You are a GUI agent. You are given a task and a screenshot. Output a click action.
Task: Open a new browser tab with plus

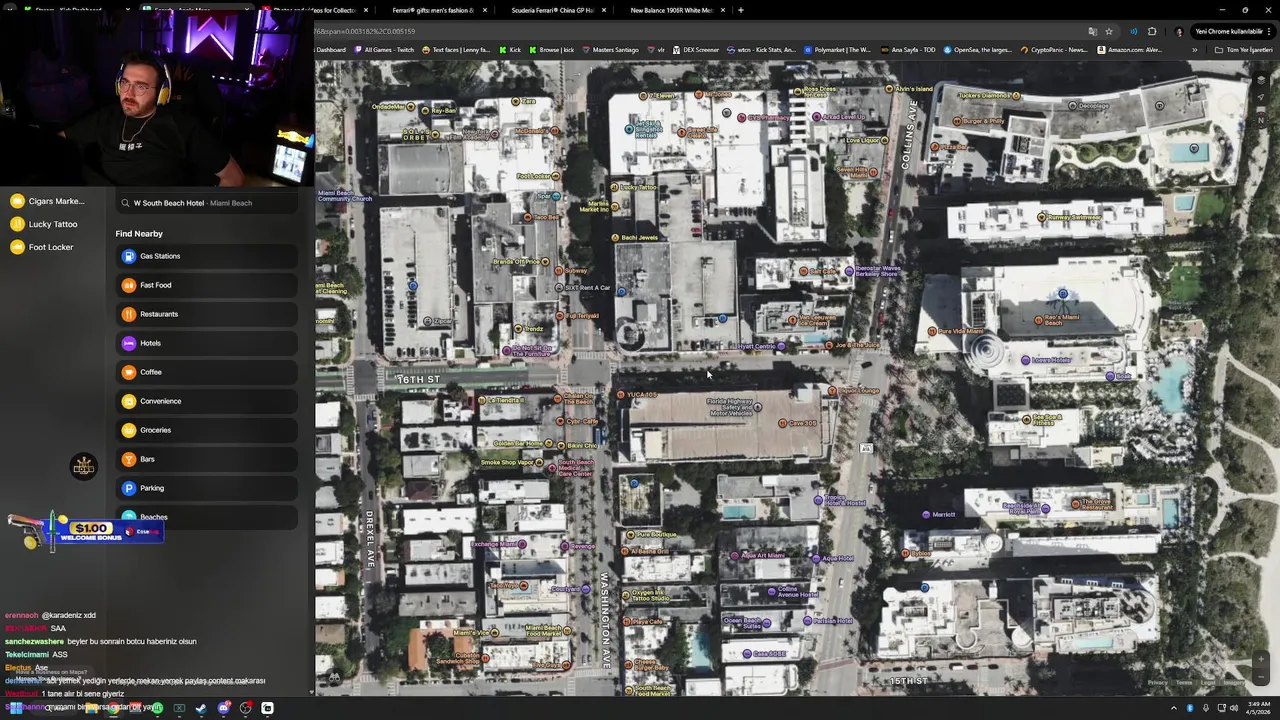[x=740, y=10]
